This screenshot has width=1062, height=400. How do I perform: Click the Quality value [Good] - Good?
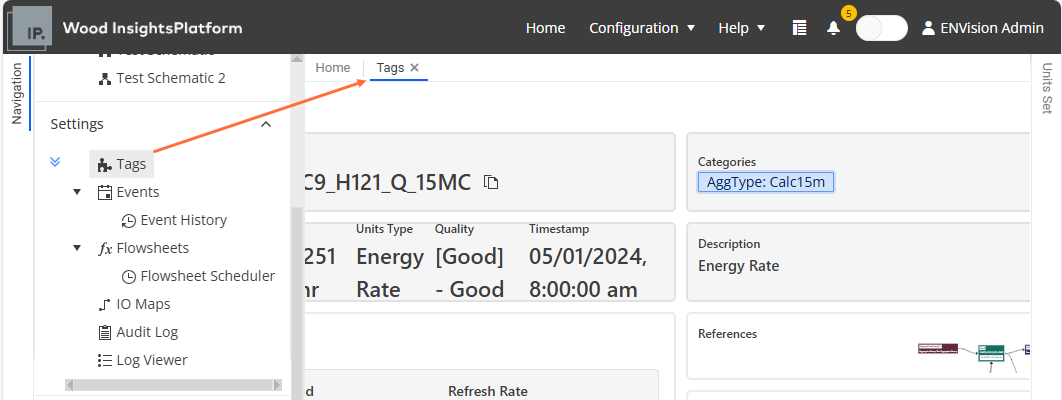click(469, 273)
